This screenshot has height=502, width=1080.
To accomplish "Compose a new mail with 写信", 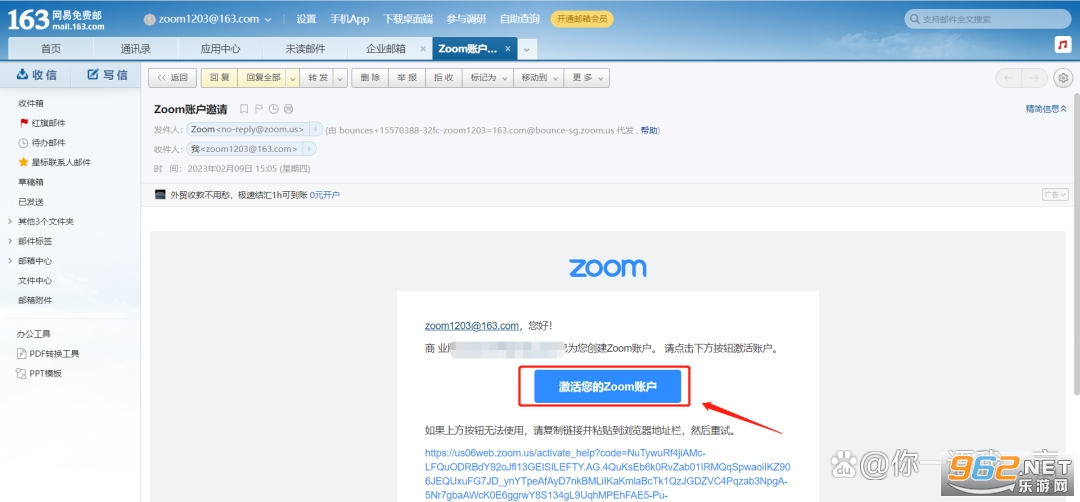I will point(107,74).
